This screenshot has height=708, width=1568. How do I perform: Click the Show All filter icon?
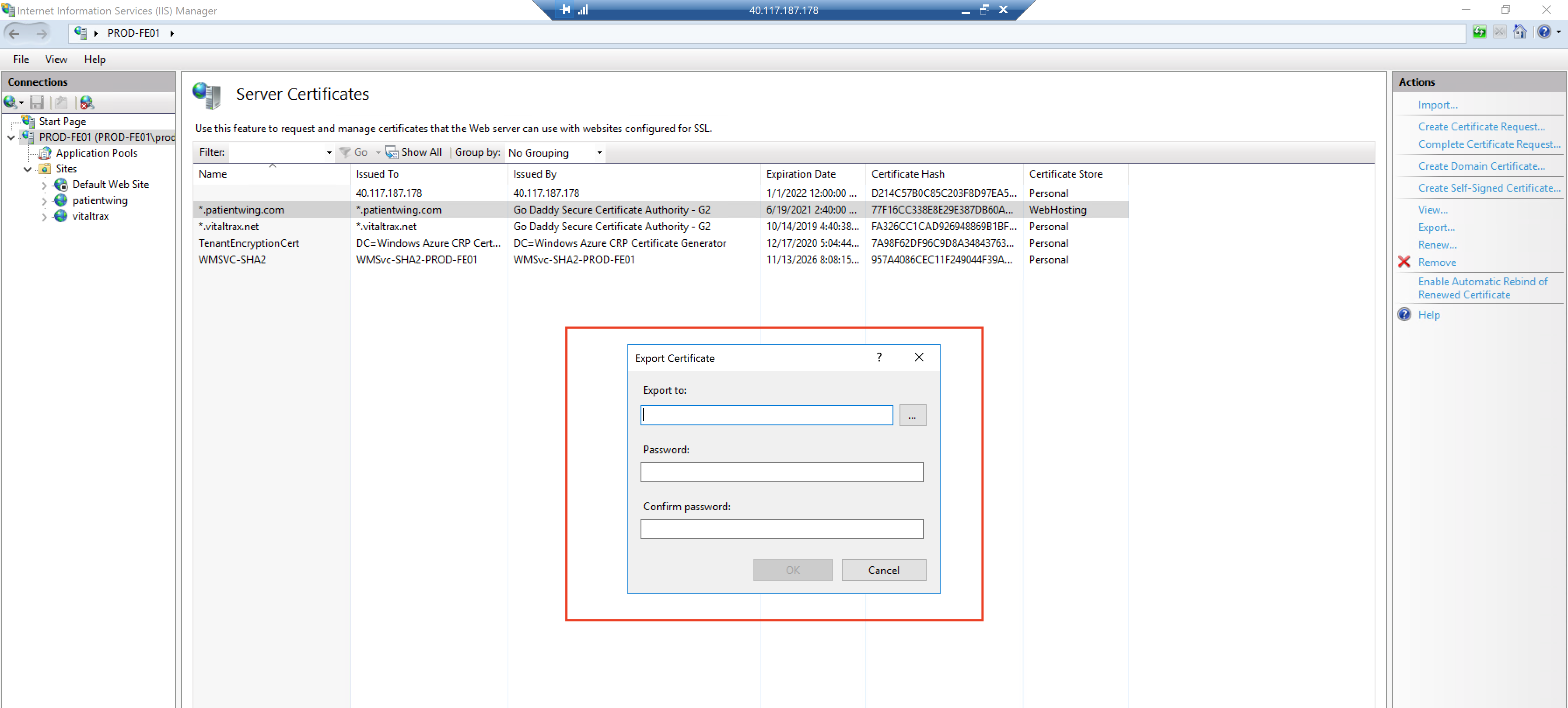tap(392, 152)
